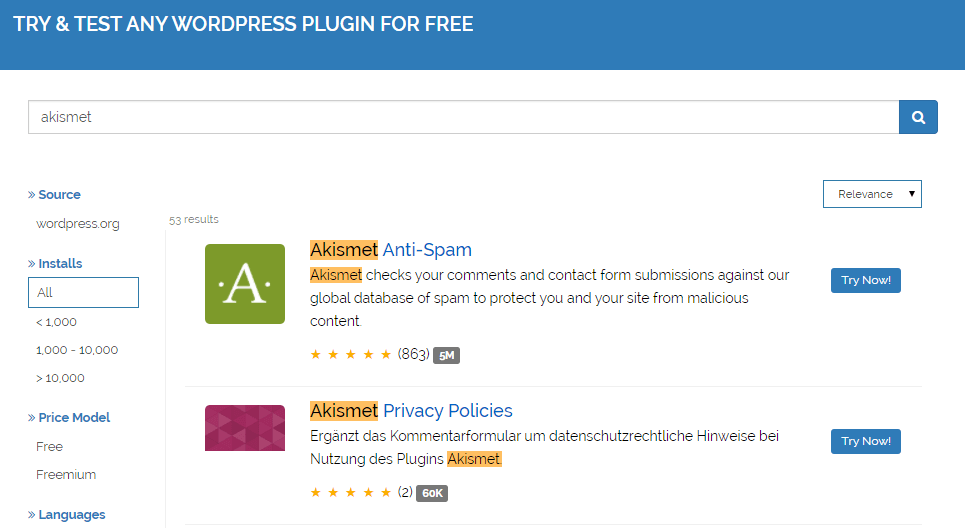Open the Relevance sort dropdown
The image size is (965, 528).
871,194
